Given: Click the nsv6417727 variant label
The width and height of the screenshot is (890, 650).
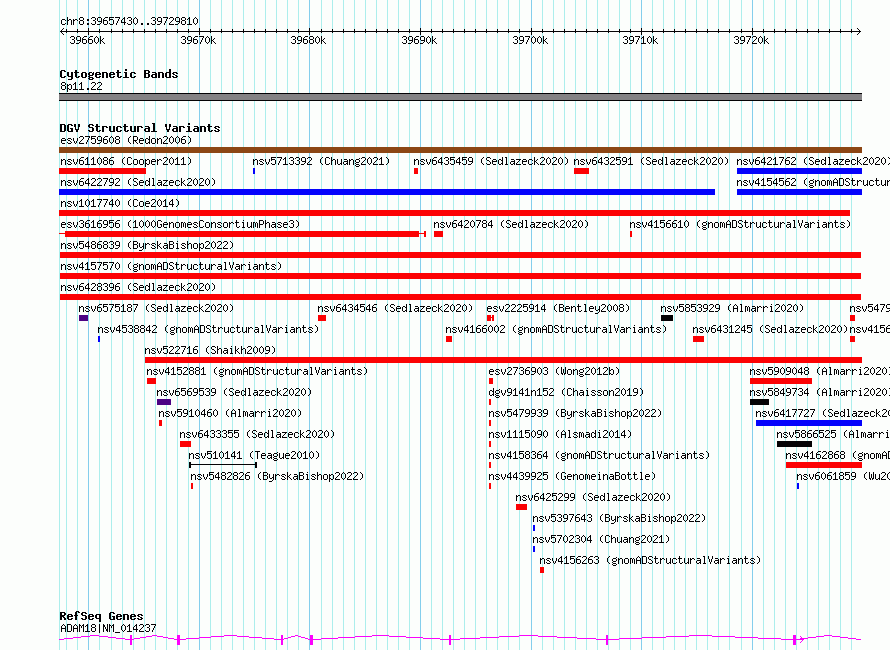Looking at the screenshot, I should 822,413.
